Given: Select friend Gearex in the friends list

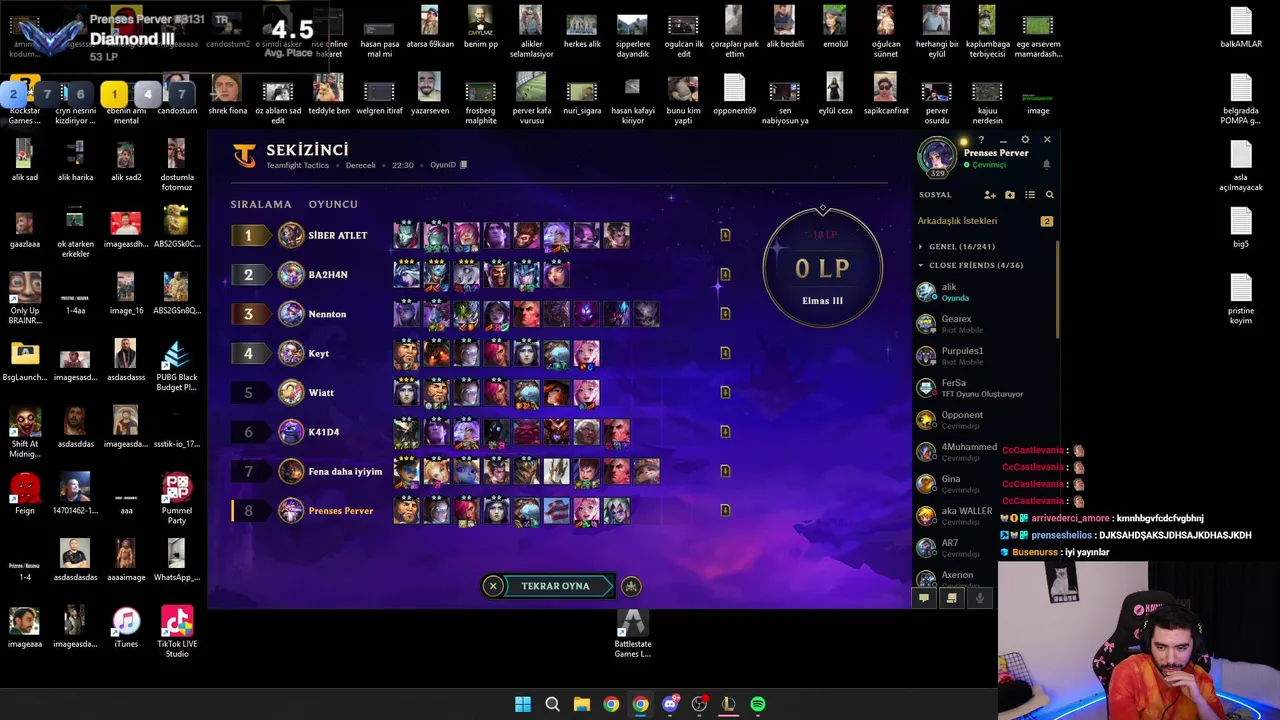Looking at the screenshot, I should [985, 324].
